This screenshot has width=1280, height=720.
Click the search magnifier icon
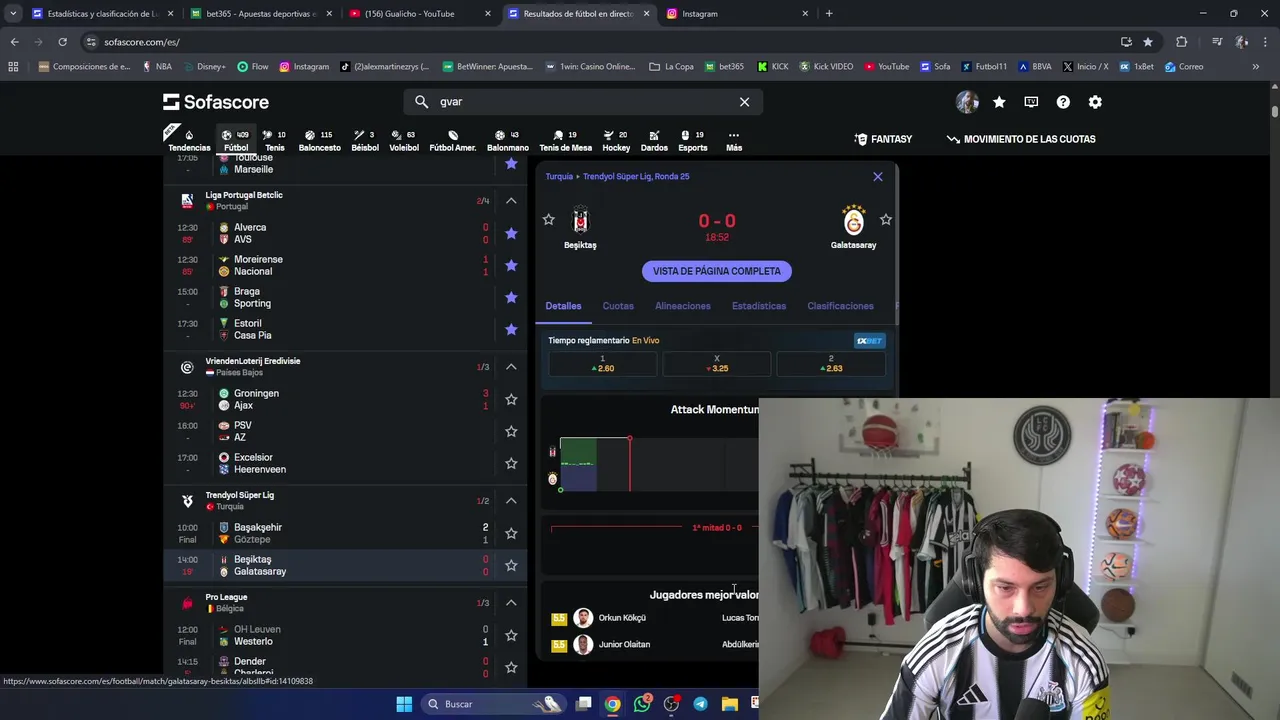coord(421,102)
